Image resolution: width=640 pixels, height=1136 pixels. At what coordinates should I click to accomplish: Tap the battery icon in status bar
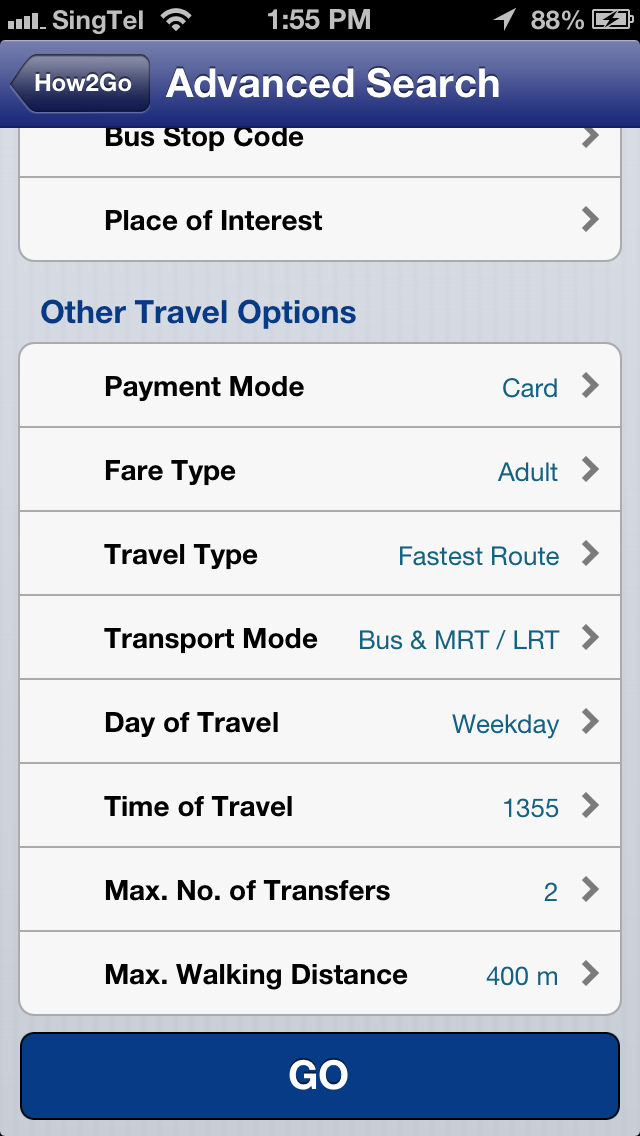tap(611, 19)
